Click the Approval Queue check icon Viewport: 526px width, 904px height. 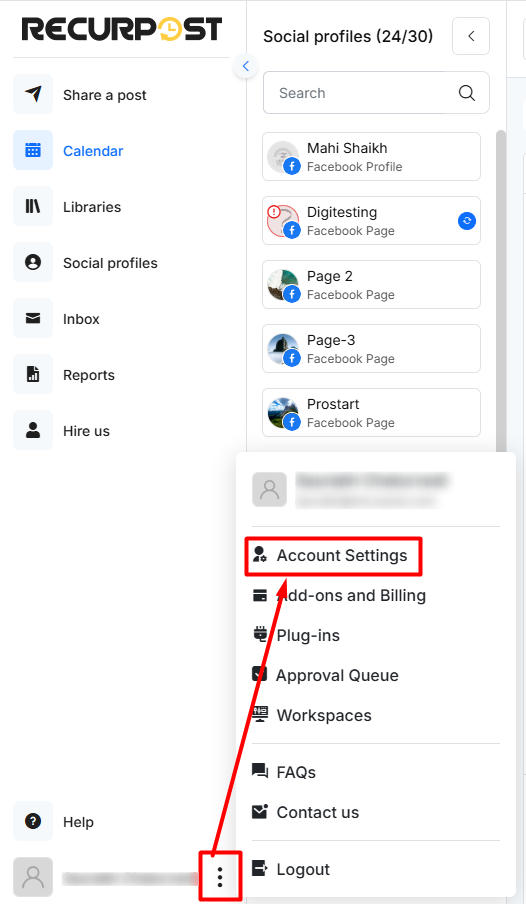coord(260,674)
